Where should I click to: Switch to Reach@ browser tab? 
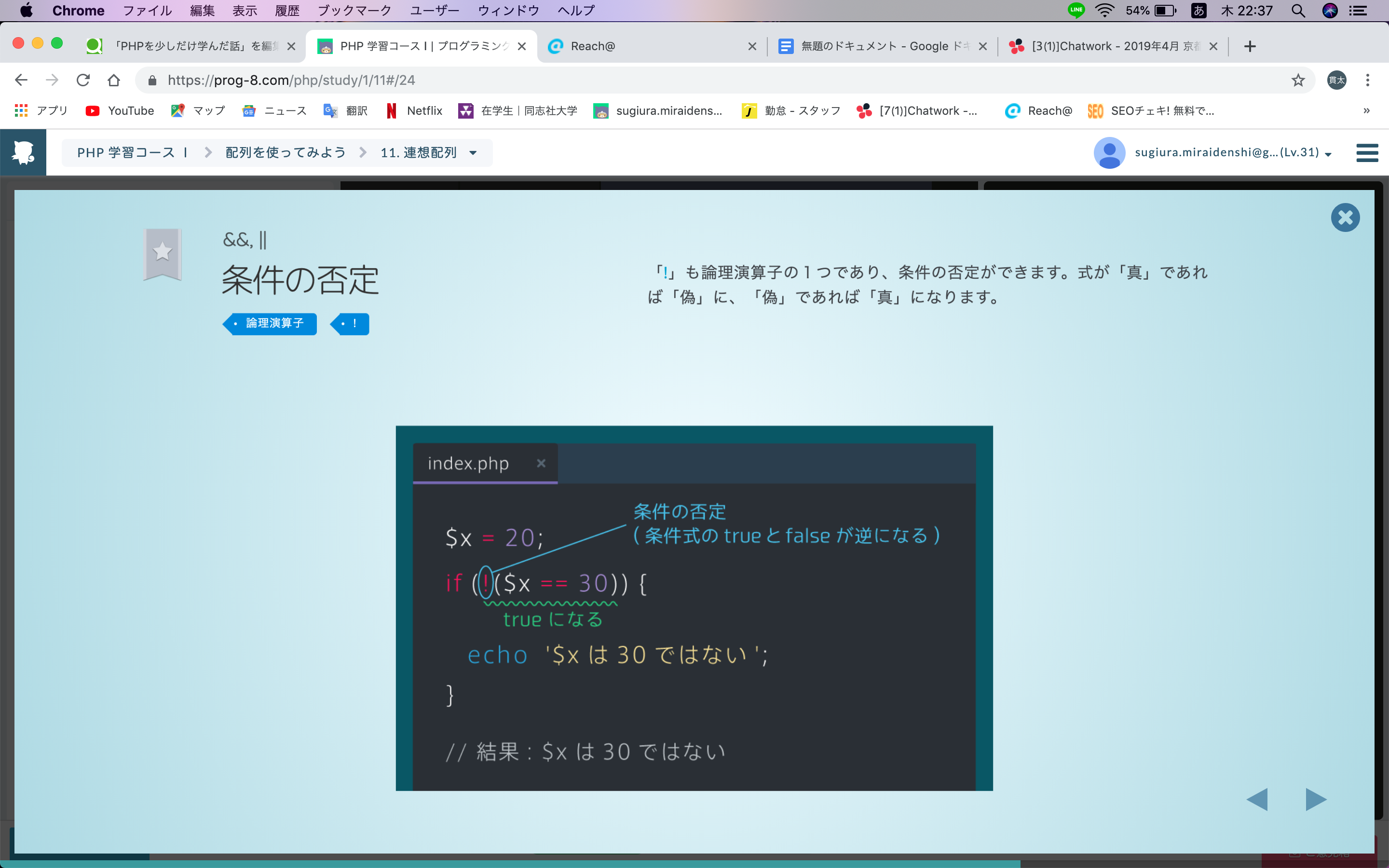point(652,46)
